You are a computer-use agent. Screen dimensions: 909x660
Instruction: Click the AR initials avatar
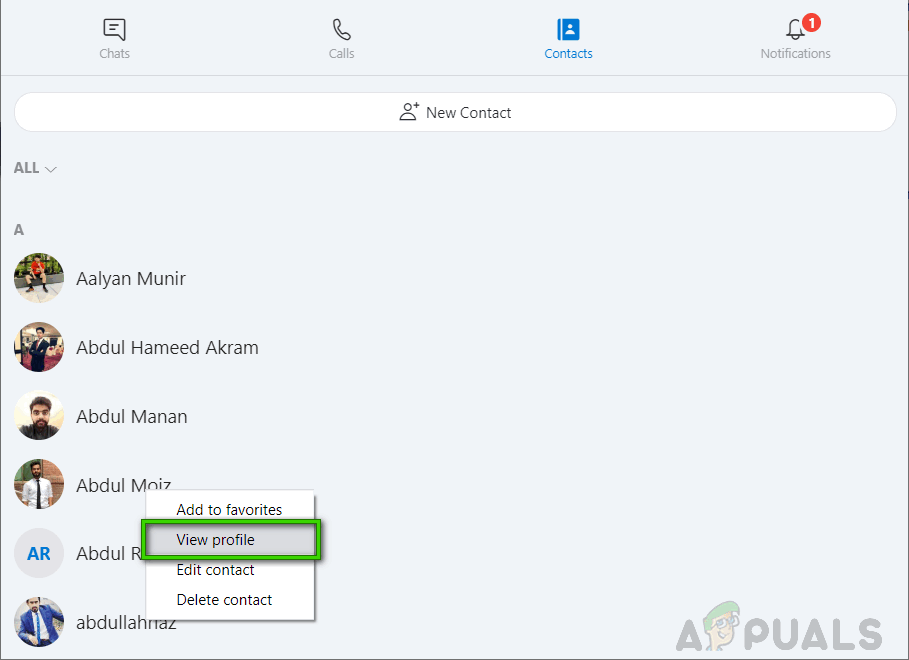(39, 554)
